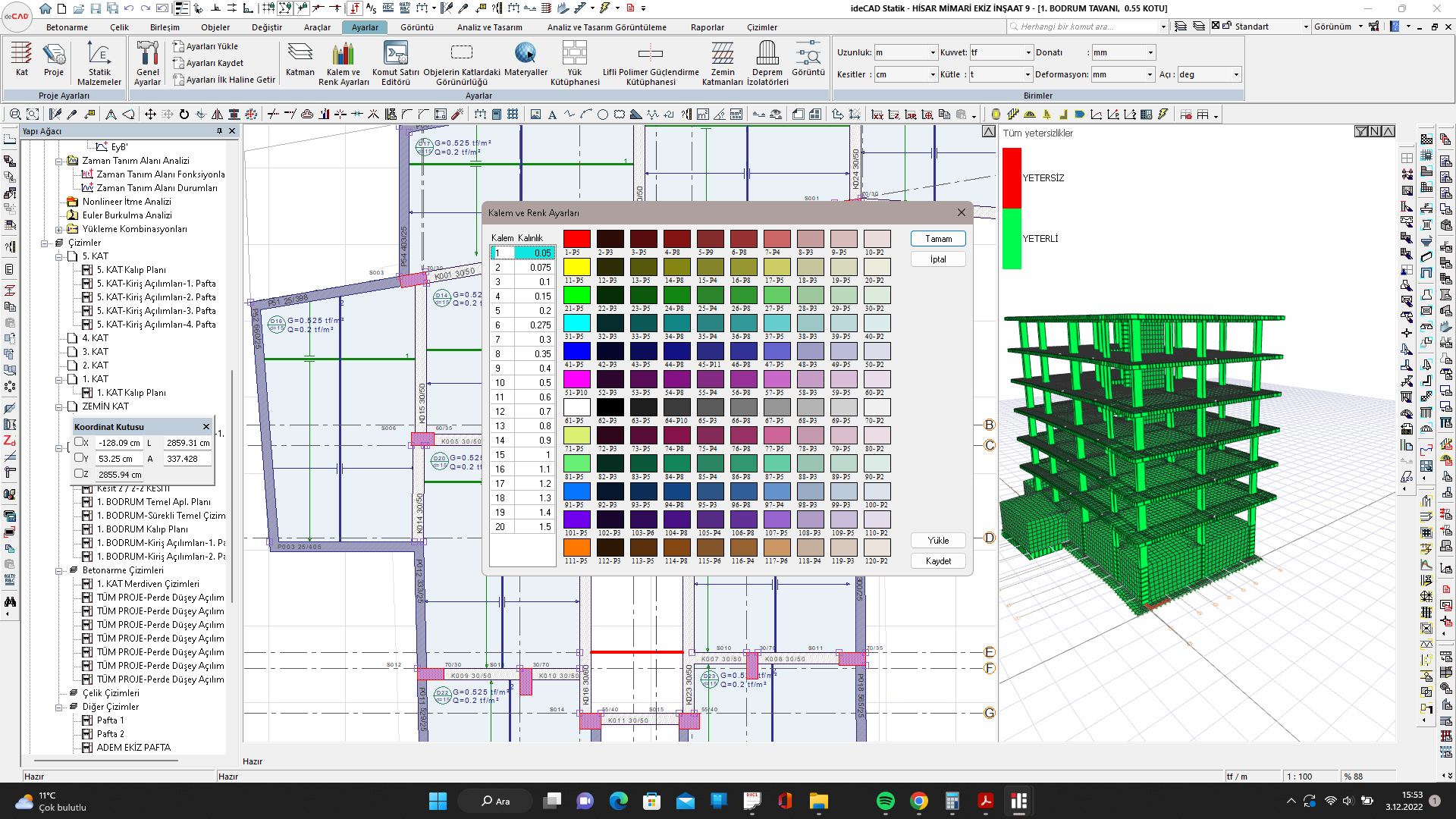Open the Deformasyon unit dropdown
Image resolution: width=1456 pixels, height=819 pixels.
coord(1150,74)
